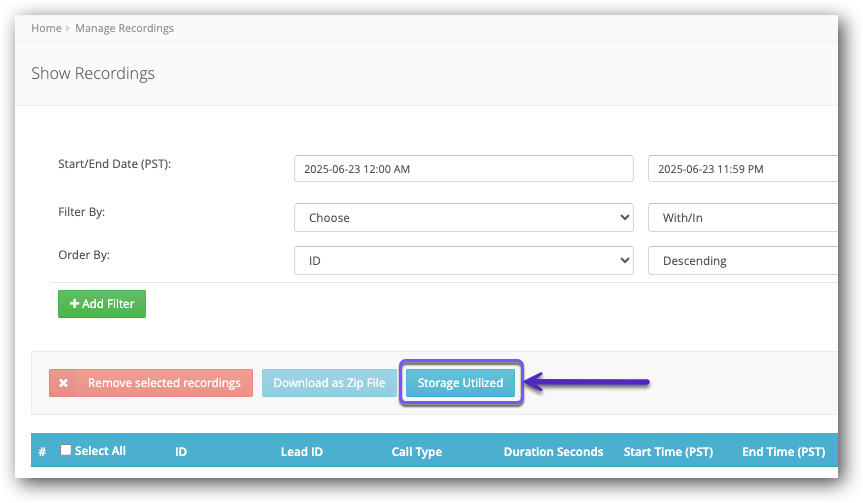
Task: Open the Descending sort order dropdown
Action: pos(743,260)
